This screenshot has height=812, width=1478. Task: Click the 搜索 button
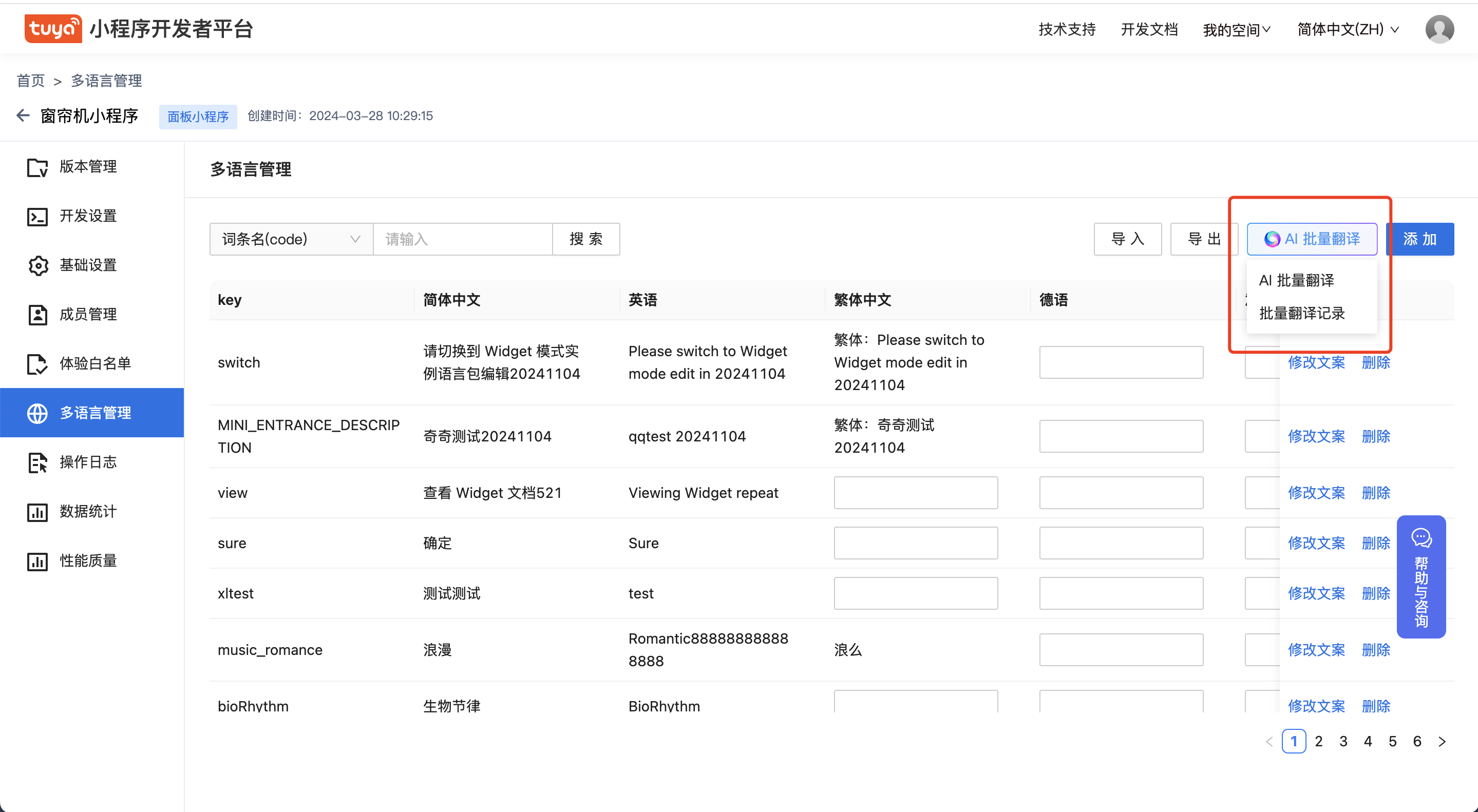pos(586,239)
